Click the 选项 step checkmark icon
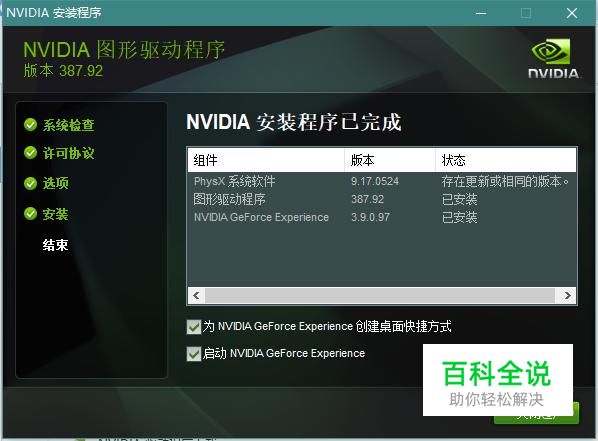The width and height of the screenshot is (598, 441). pos(30,183)
